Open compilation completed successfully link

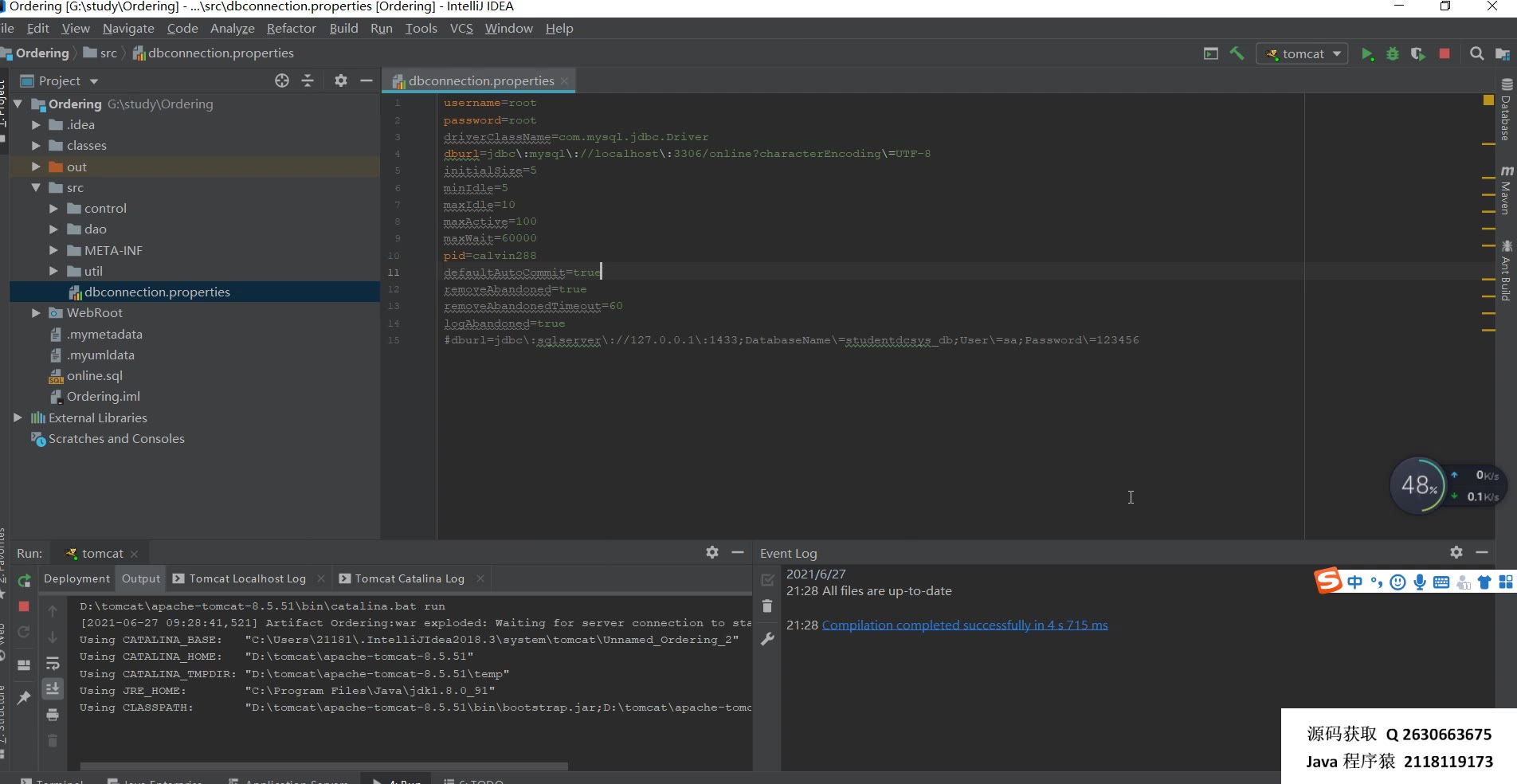click(965, 625)
